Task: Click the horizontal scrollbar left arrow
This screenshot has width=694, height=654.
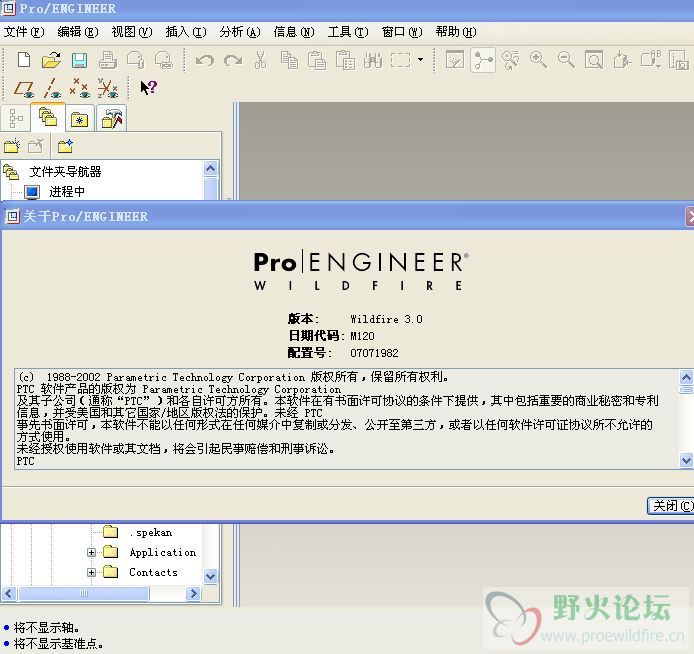Action: [x=9, y=593]
